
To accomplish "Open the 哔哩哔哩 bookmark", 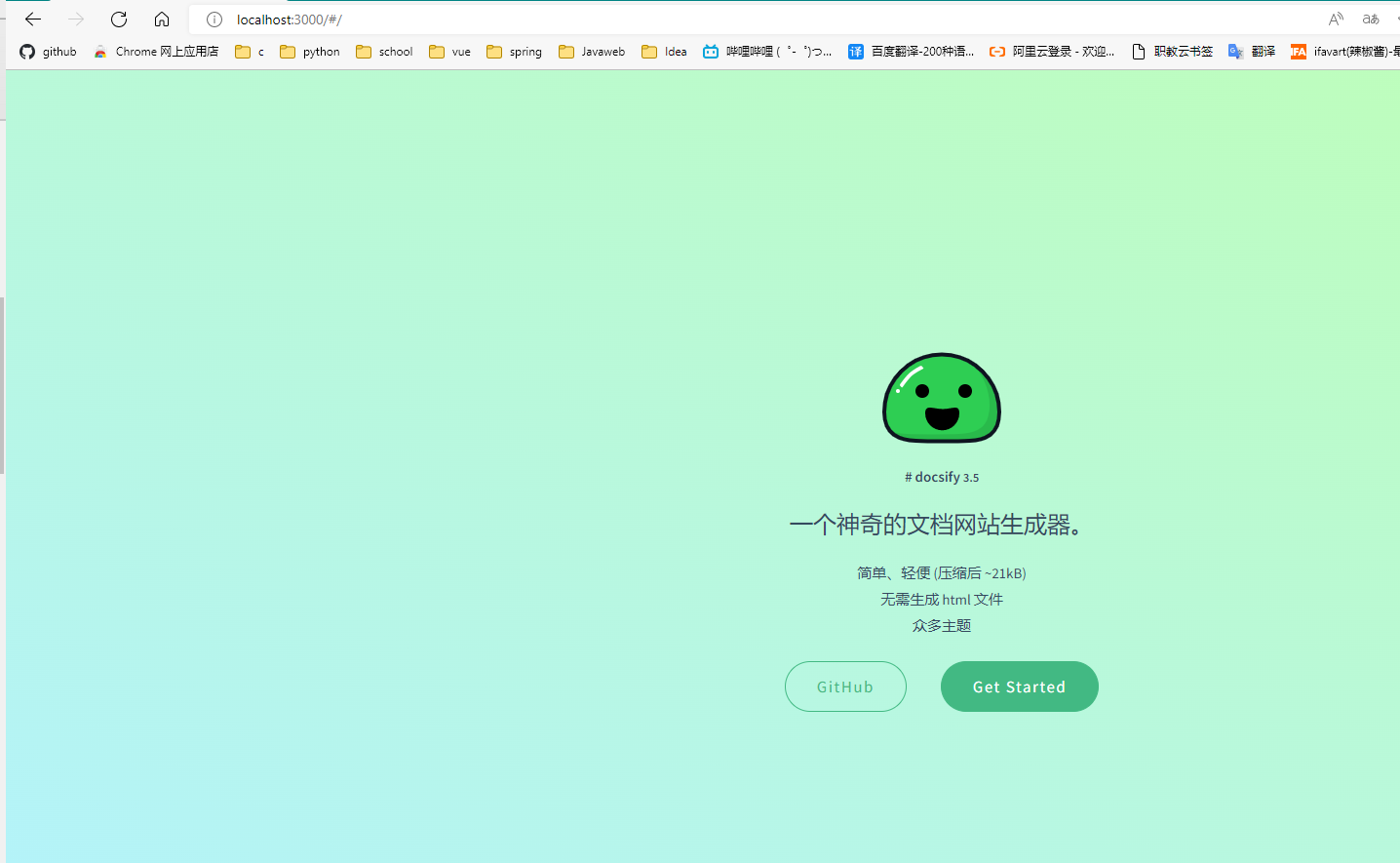I will pos(767,52).
